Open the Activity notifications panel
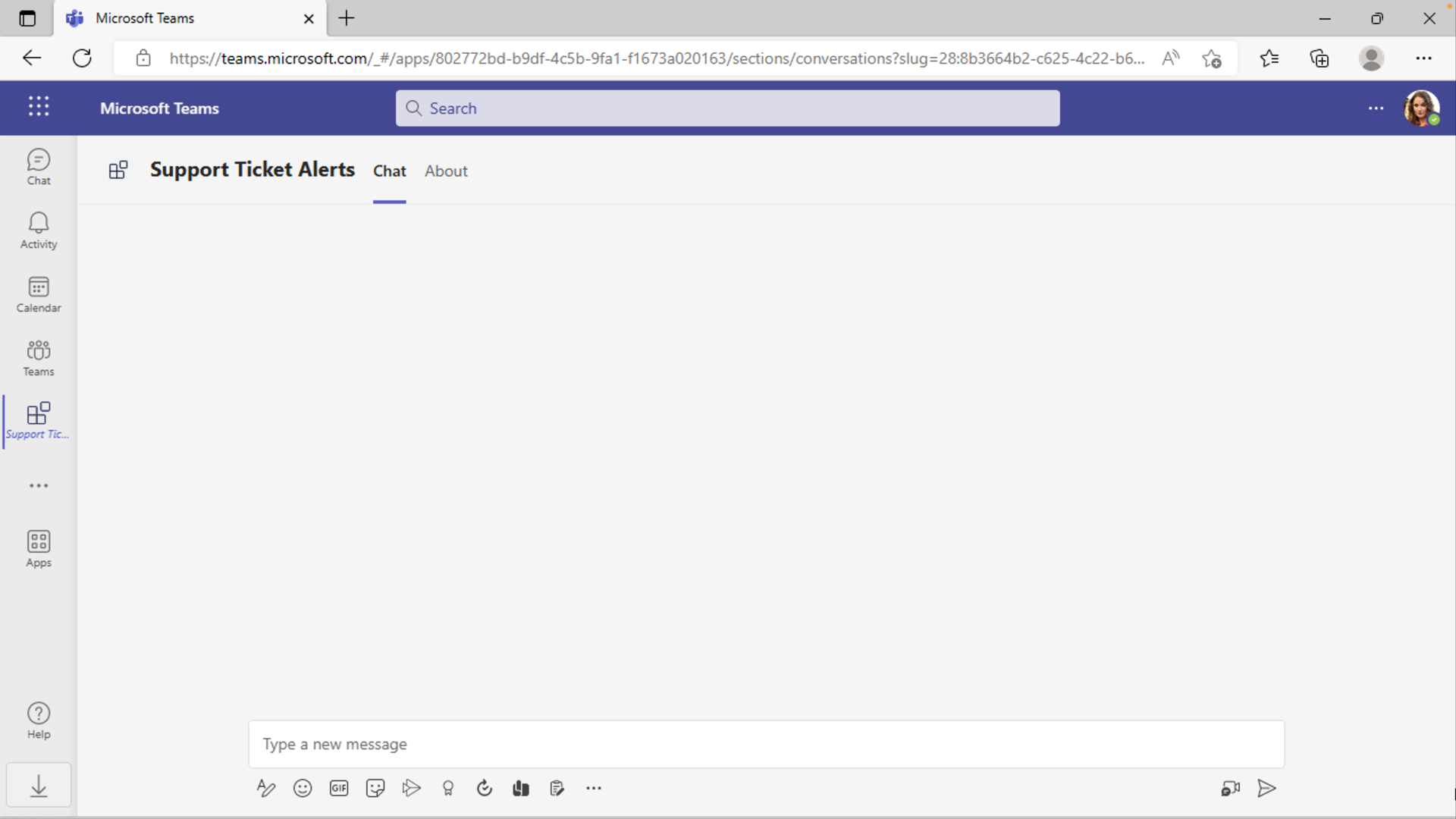Viewport: 1456px width, 819px height. pos(39,230)
